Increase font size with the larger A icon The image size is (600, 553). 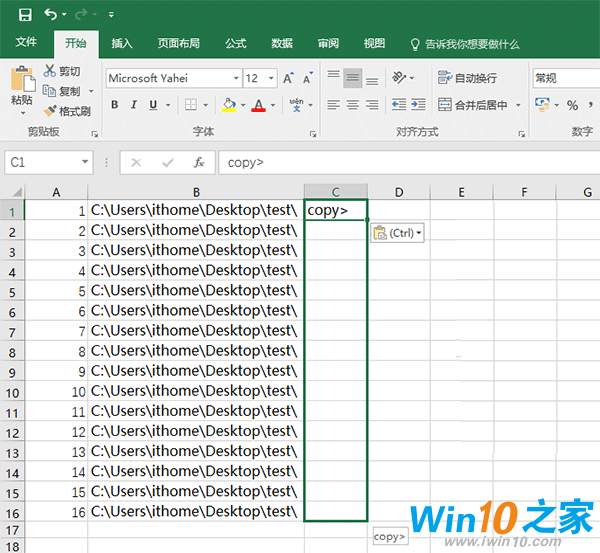tap(288, 78)
